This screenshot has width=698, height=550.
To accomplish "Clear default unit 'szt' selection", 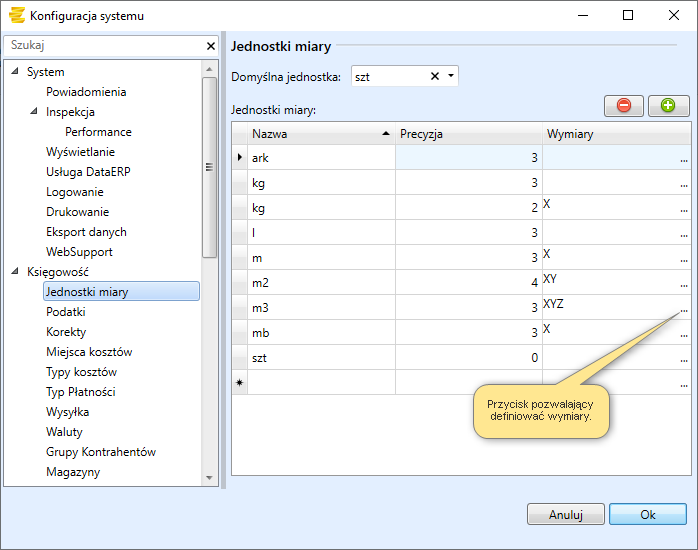I will [x=435, y=76].
